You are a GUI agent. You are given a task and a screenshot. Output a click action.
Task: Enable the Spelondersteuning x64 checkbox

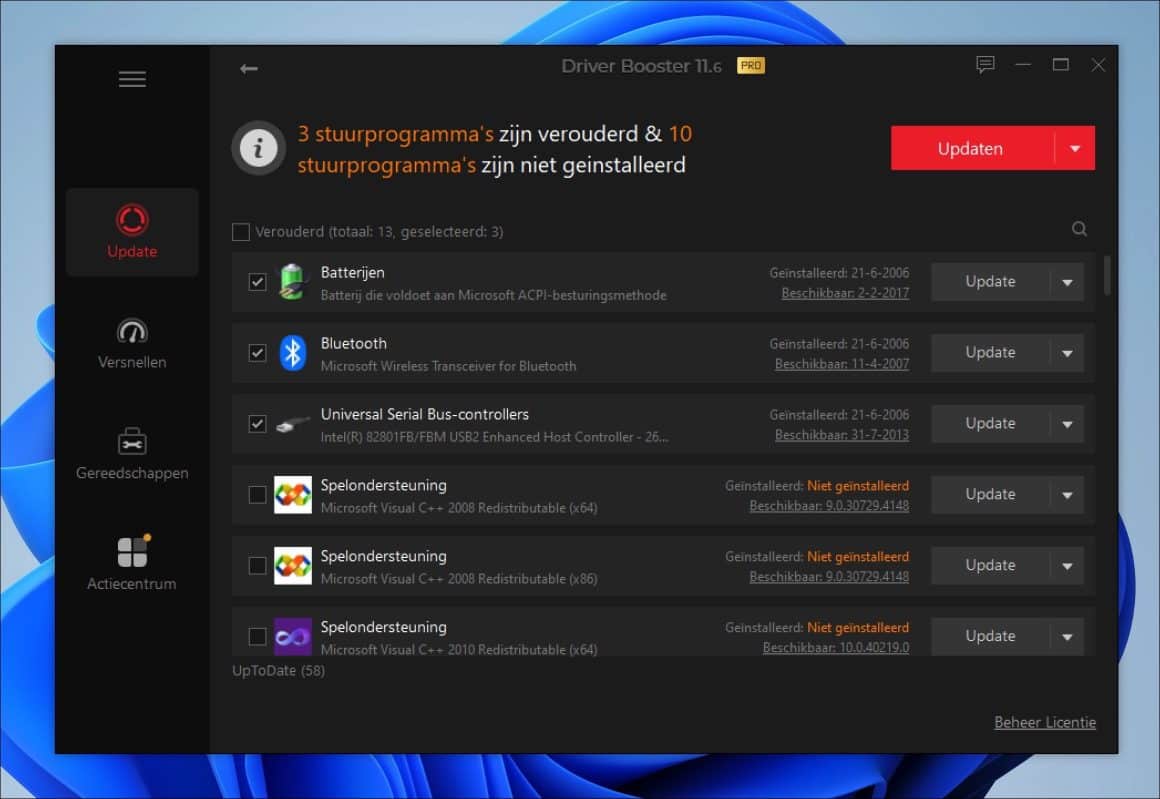(258, 494)
